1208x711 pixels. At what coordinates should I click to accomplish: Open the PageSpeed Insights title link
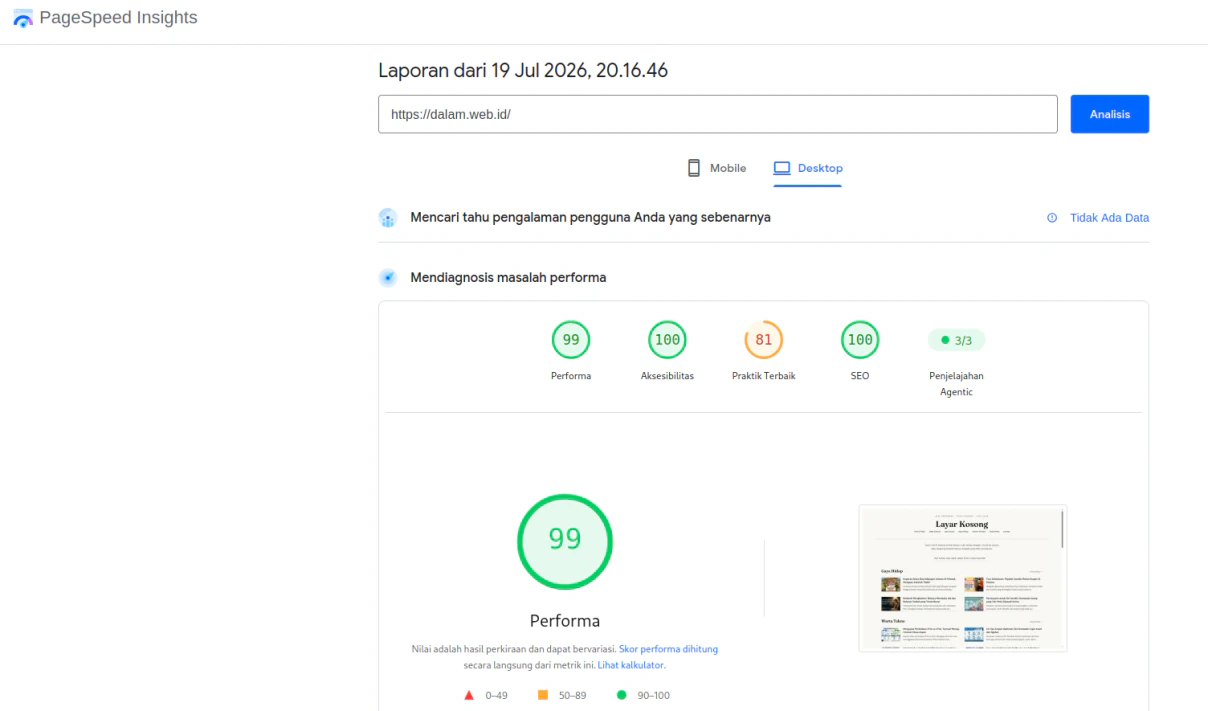click(118, 18)
